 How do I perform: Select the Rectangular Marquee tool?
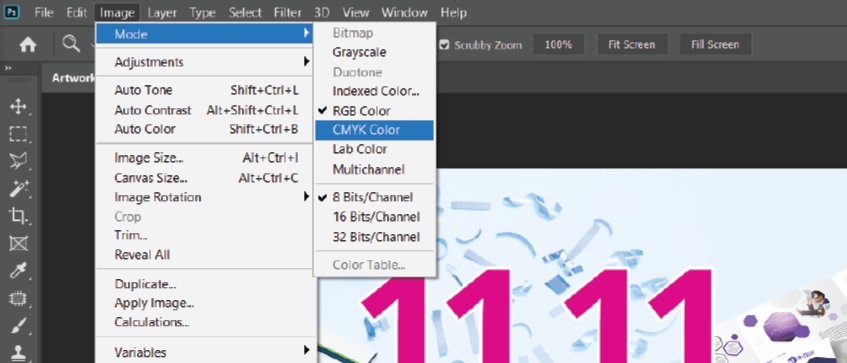18,134
